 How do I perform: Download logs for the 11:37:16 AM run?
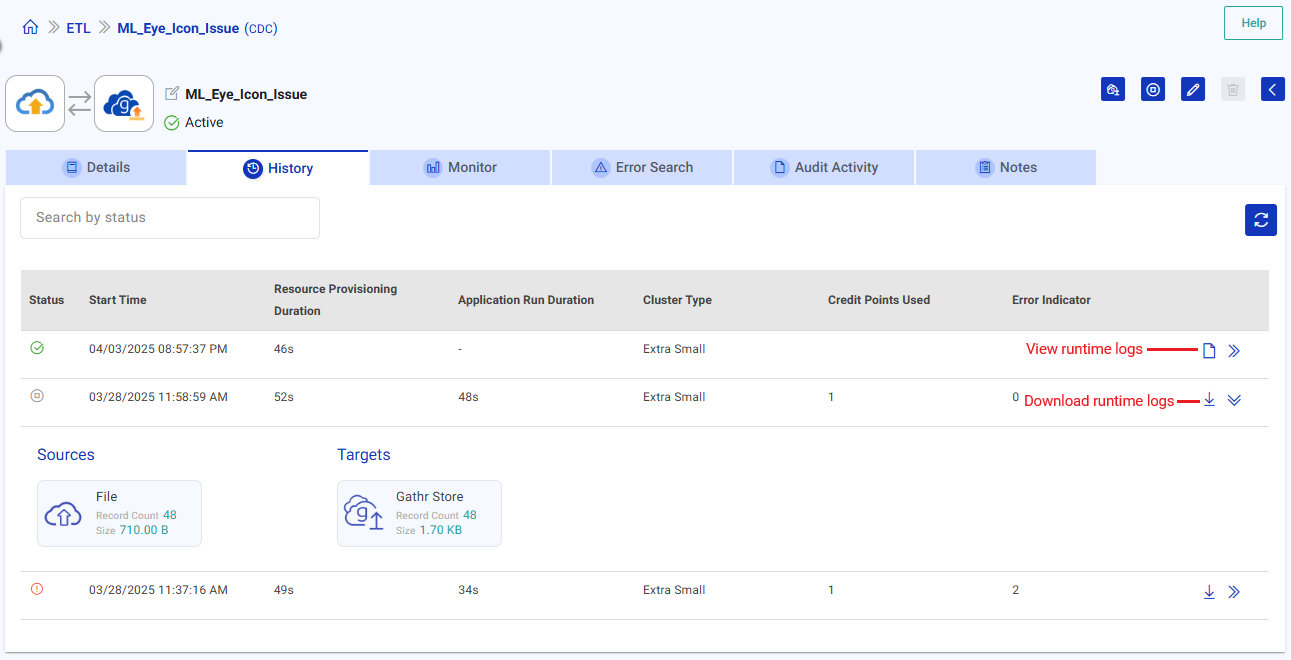point(1209,592)
